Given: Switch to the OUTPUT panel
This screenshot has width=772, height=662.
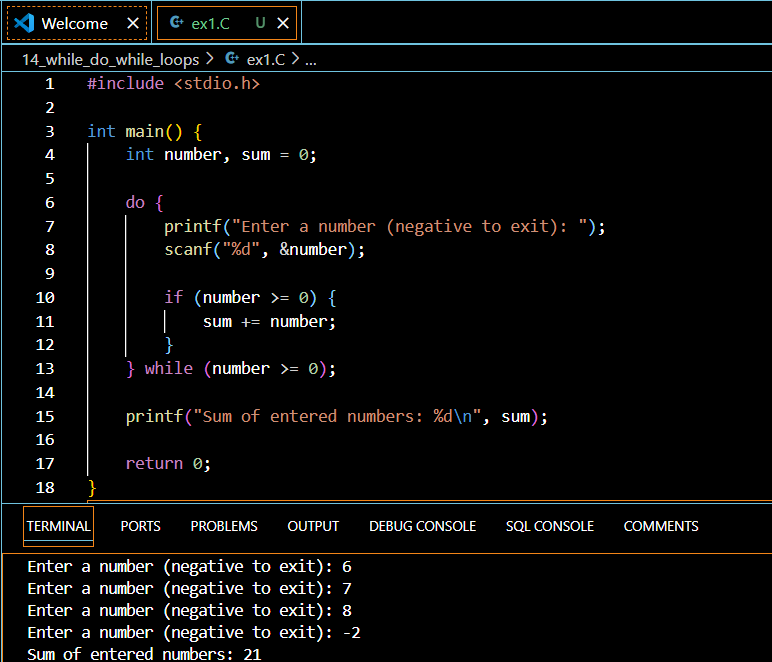Looking at the screenshot, I should click(x=313, y=526).
